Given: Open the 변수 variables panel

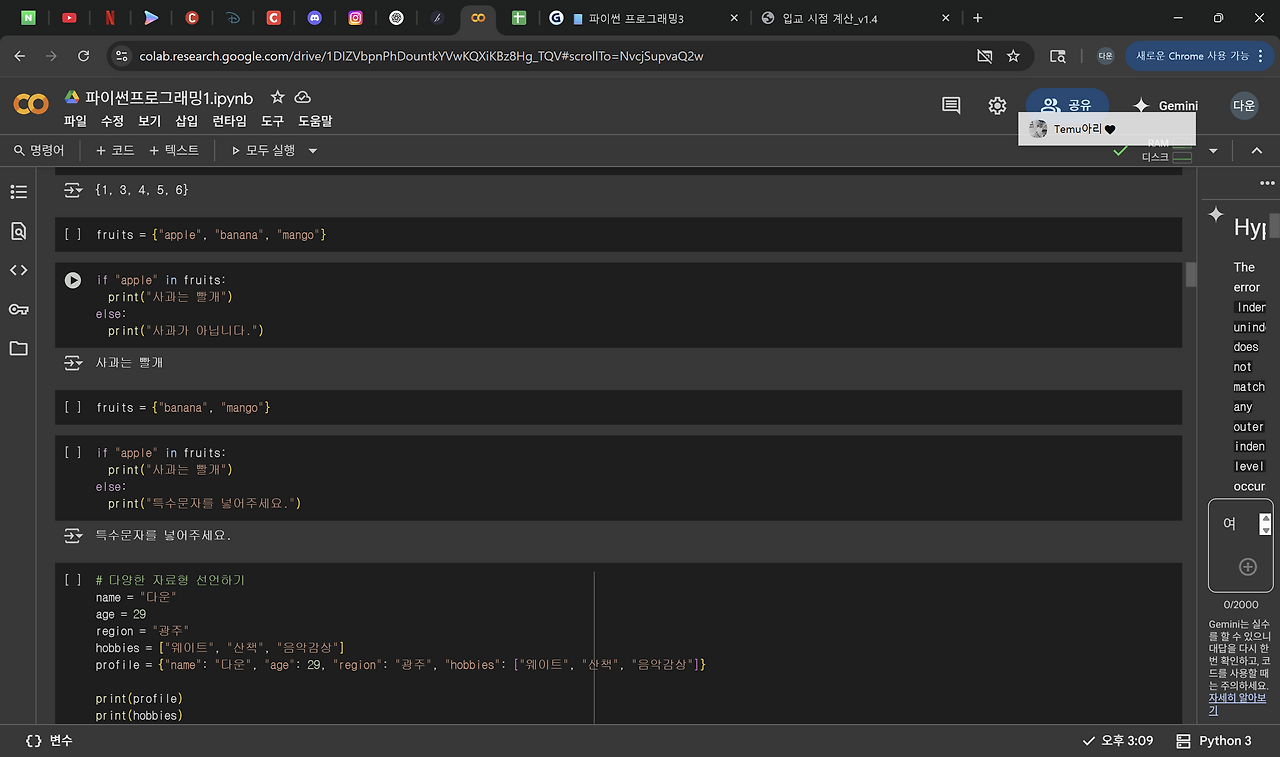Looking at the screenshot, I should point(49,741).
